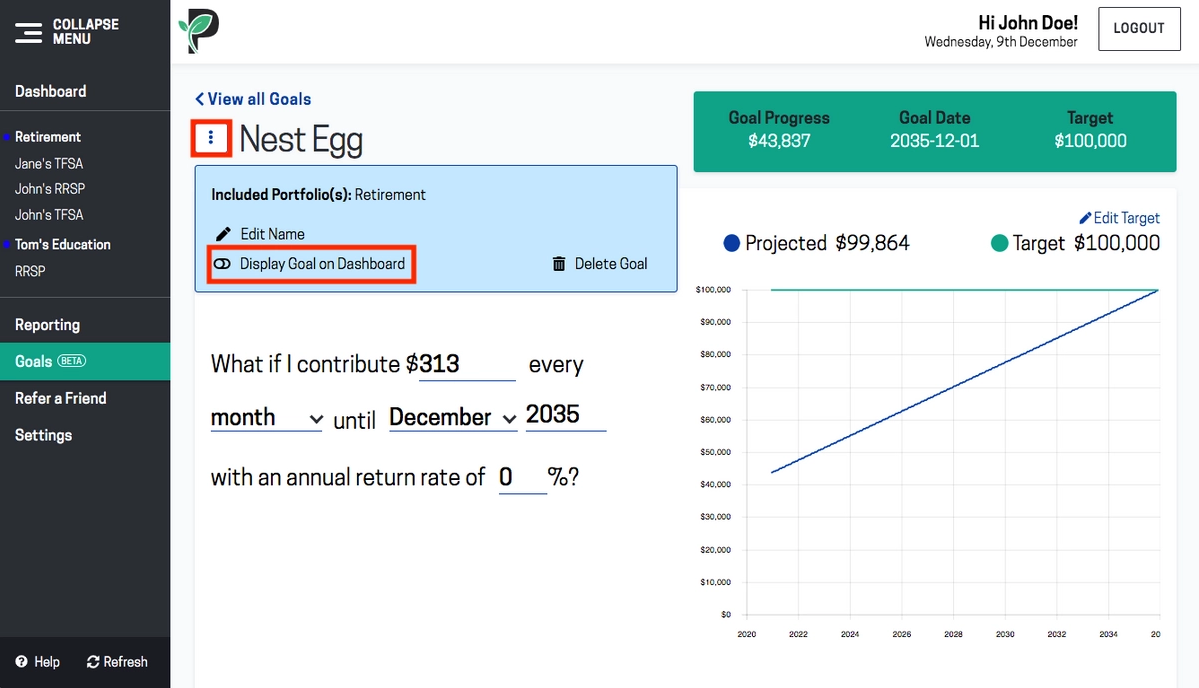Select the Retirement portfolio group
The width and height of the screenshot is (1199, 688).
47,137
